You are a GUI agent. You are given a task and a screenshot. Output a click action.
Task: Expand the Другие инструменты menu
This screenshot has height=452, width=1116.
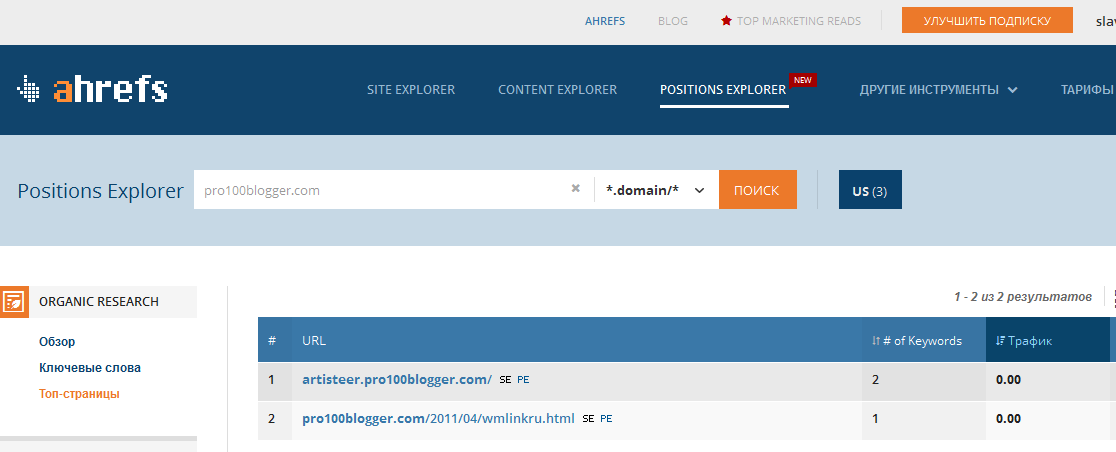point(938,90)
